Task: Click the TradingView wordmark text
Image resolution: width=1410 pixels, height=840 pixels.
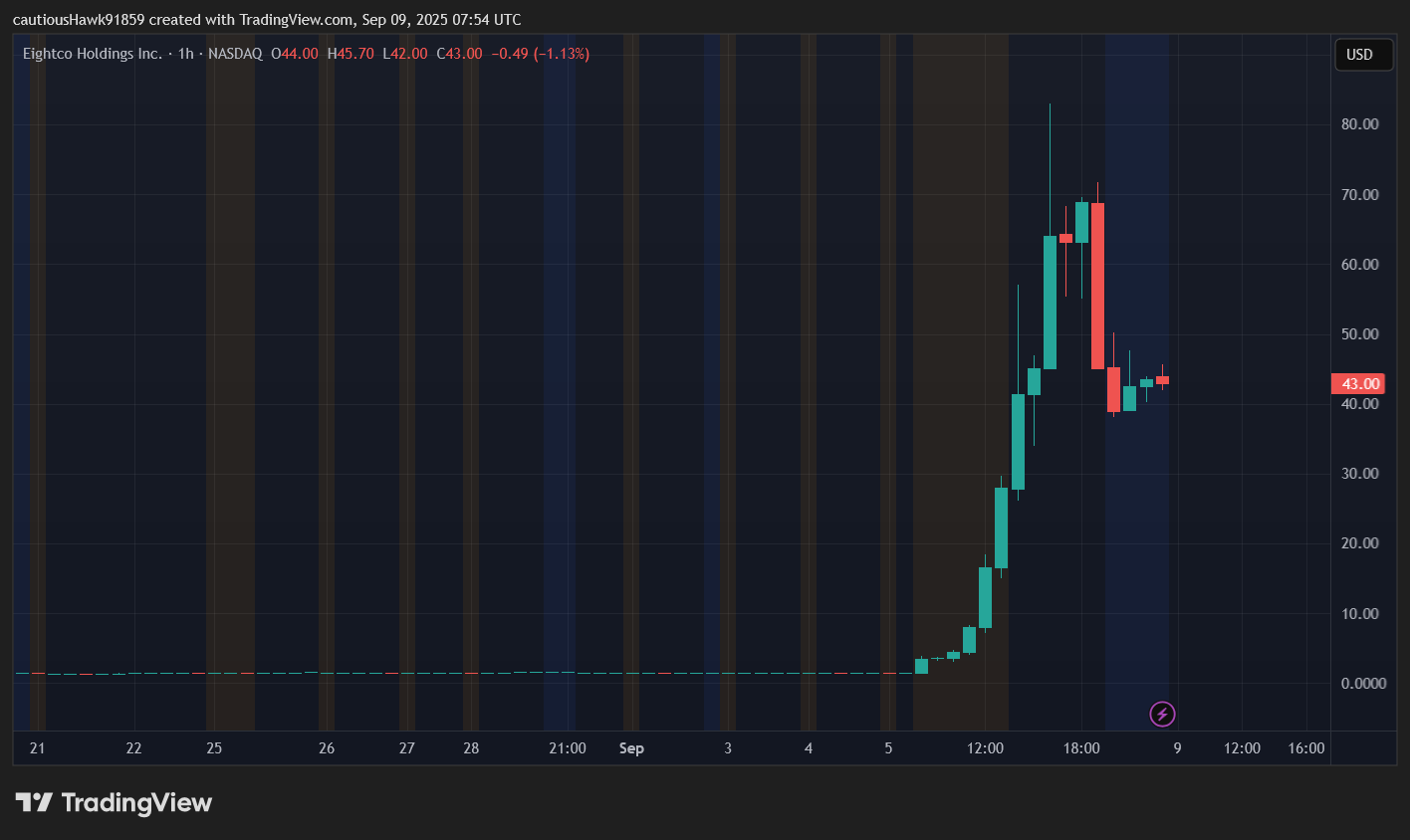Action: pos(136,802)
